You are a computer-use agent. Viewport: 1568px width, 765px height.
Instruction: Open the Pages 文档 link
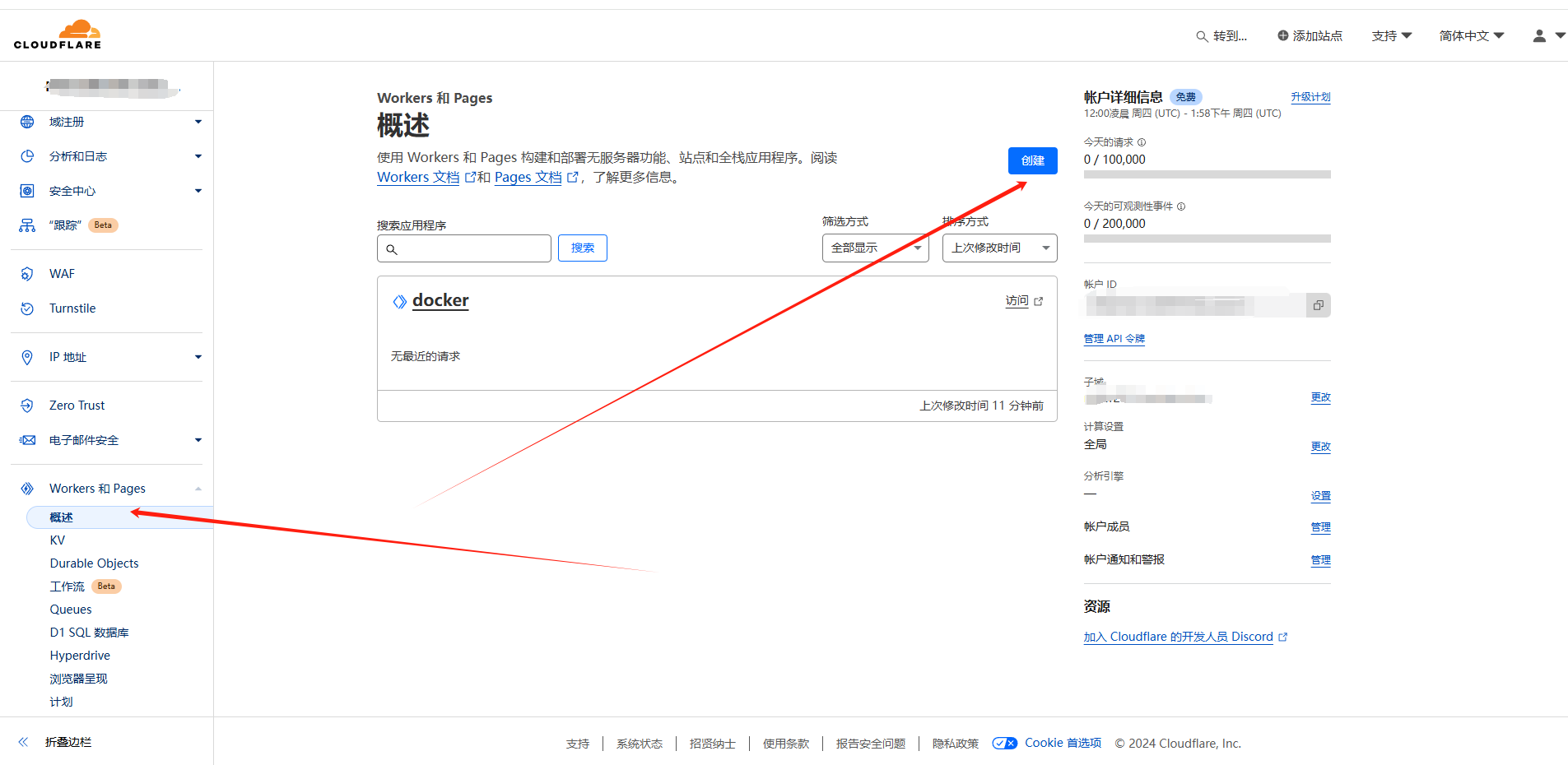point(528,178)
